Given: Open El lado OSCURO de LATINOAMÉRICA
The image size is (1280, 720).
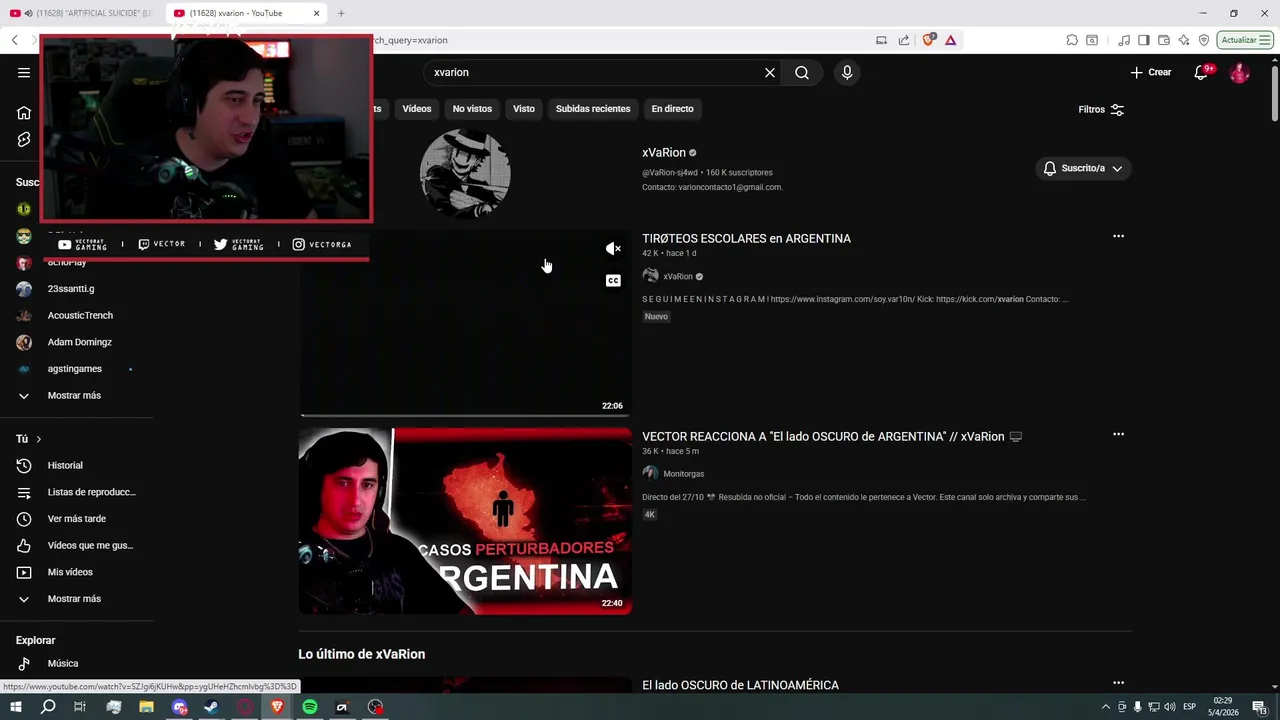Looking at the screenshot, I should [740, 685].
